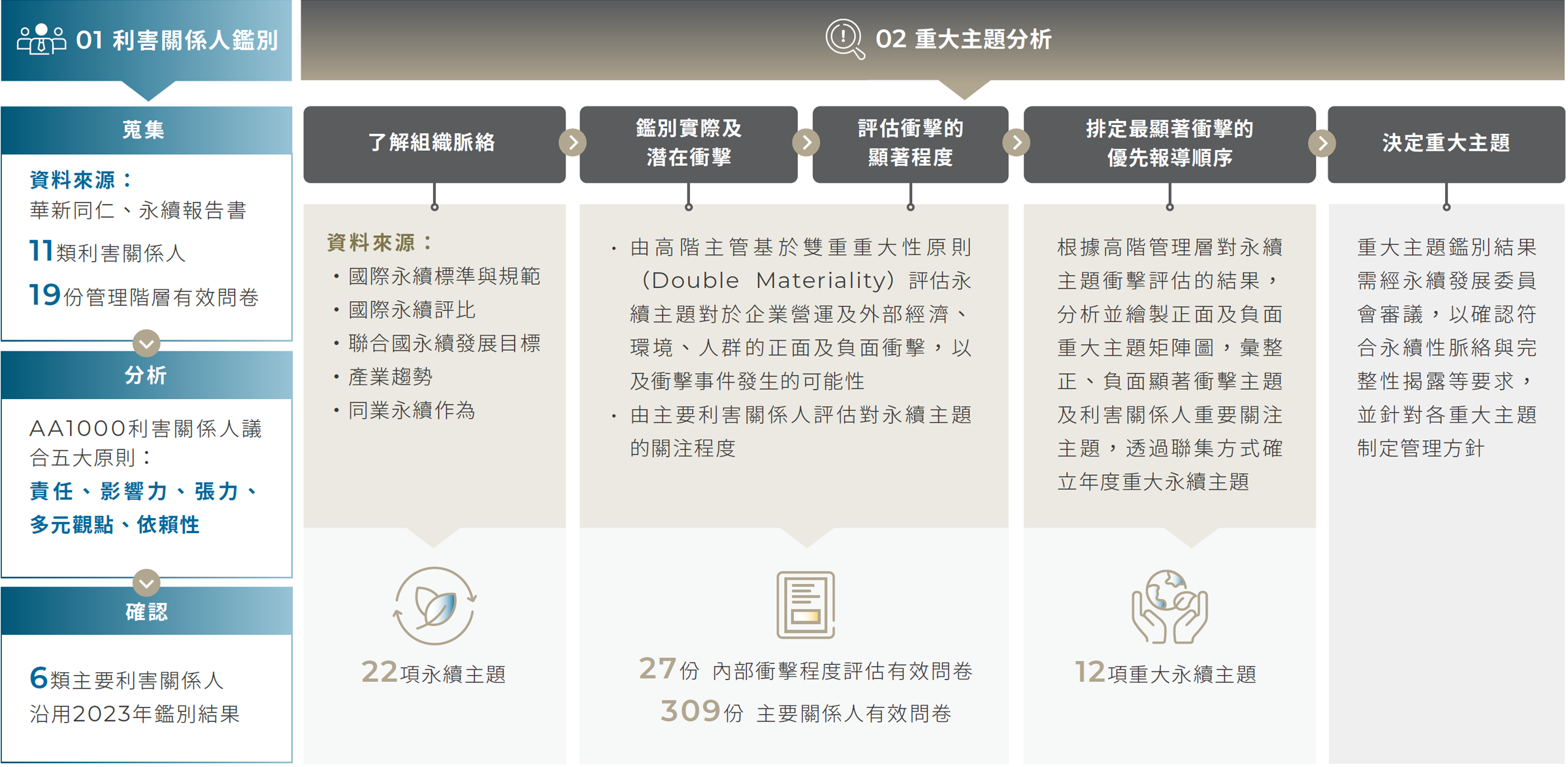Click the 11類利害關係人 text
Screen dimensions: 1568x767
point(108,252)
